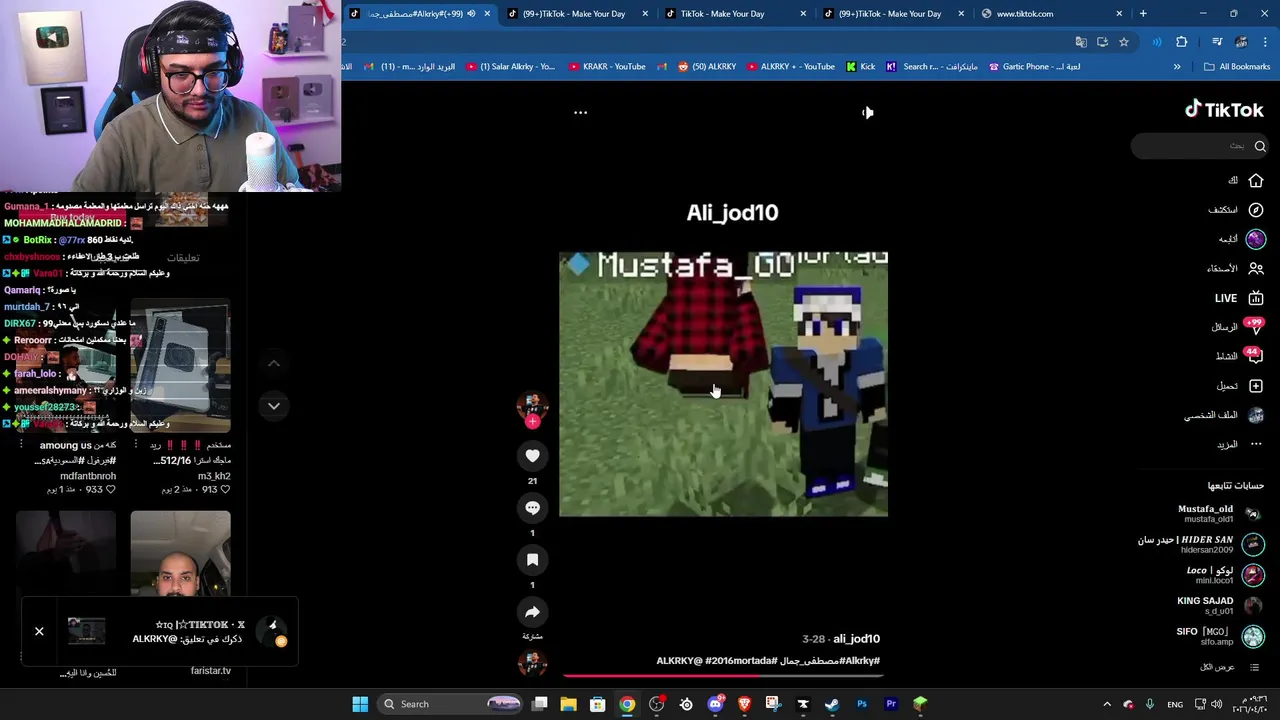Open the Chrome three-dot menu
Viewport: 1280px width, 720px height.
1266,42
